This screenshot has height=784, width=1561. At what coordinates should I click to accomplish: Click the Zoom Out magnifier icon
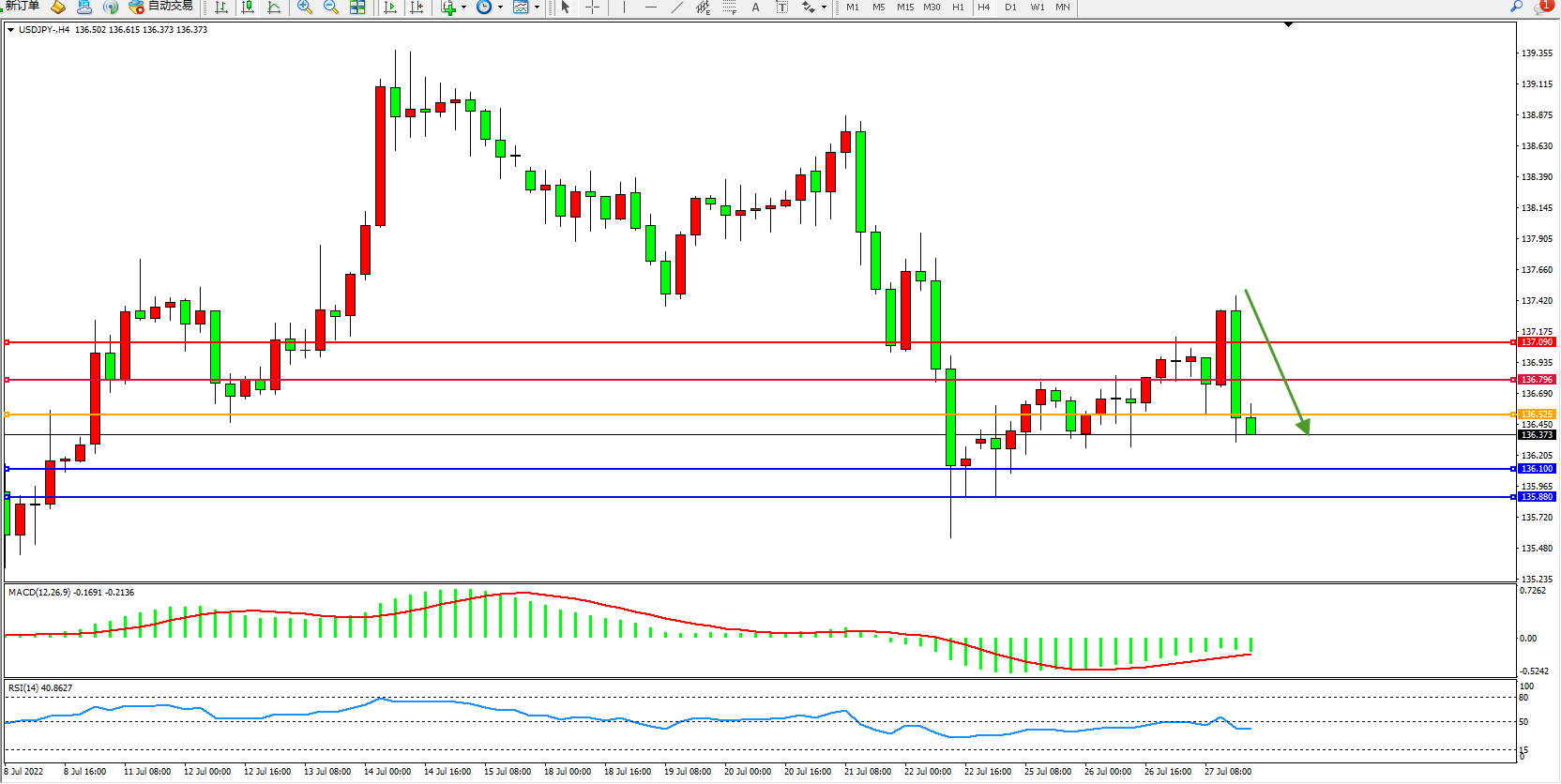tap(331, 8)
